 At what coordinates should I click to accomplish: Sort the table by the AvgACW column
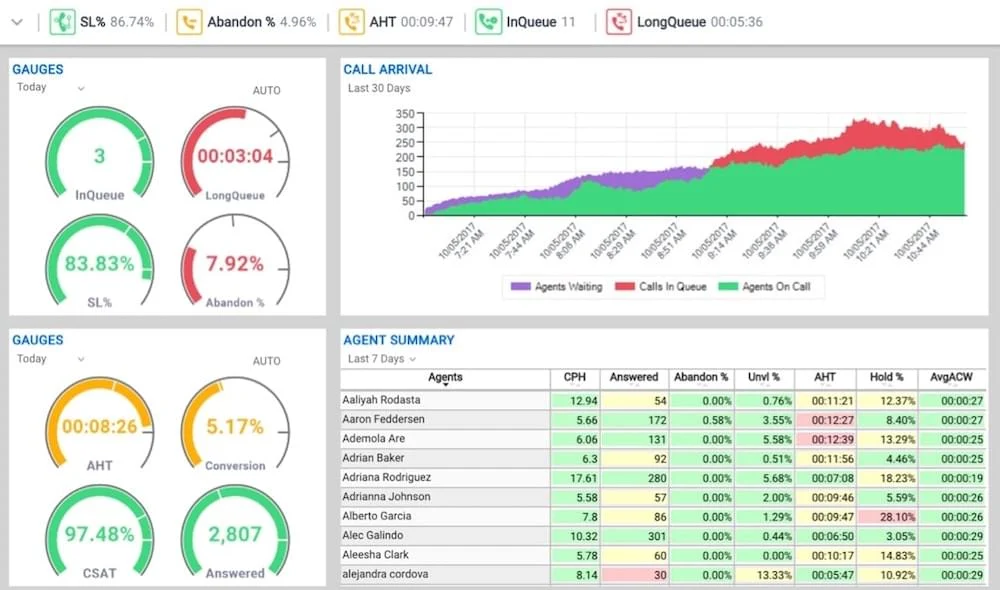point(952,378)
